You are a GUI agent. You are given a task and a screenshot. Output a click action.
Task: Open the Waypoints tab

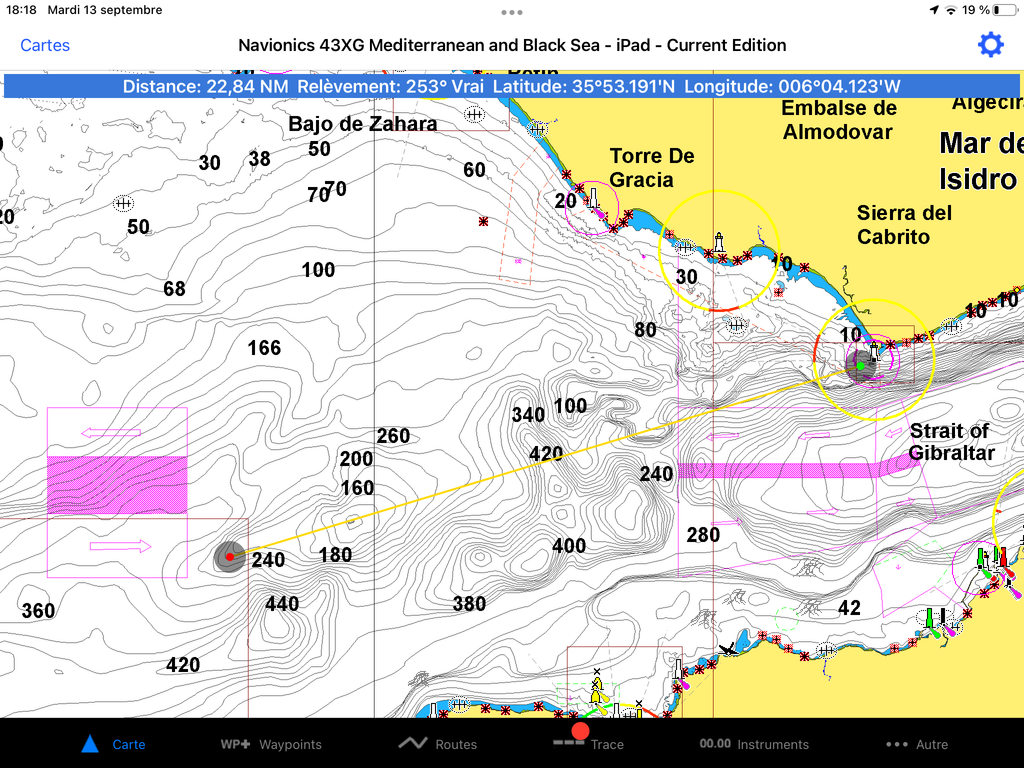tap(271, 744)
